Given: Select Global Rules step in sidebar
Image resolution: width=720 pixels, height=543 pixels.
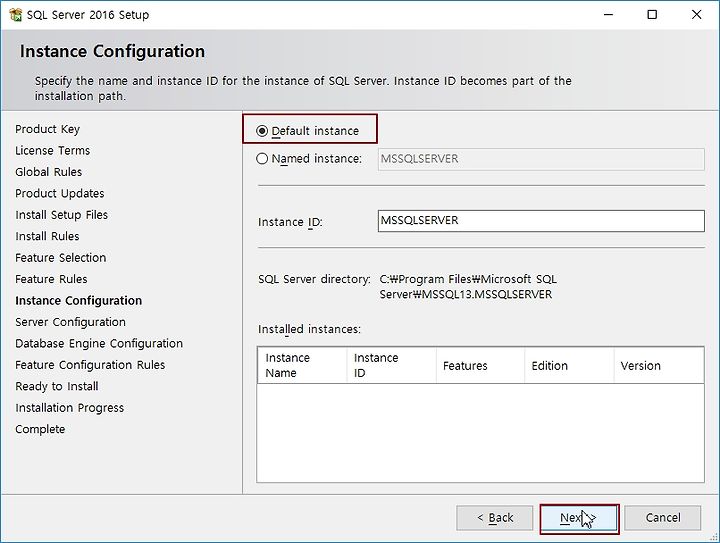Looking at the screenshot, I should (48, 172).
